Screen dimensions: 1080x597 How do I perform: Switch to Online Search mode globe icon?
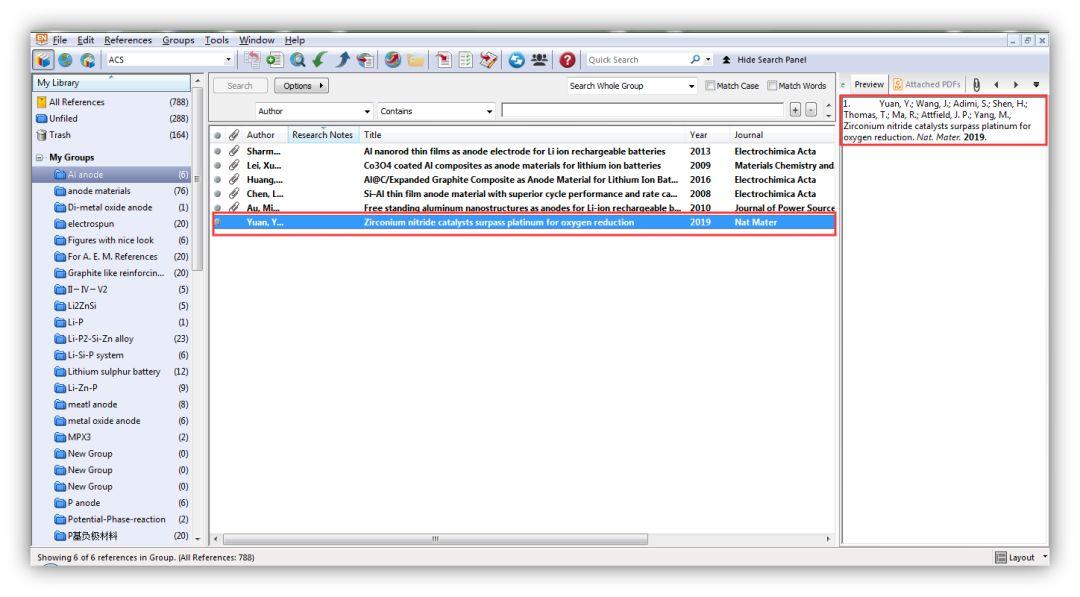(65, 60)
